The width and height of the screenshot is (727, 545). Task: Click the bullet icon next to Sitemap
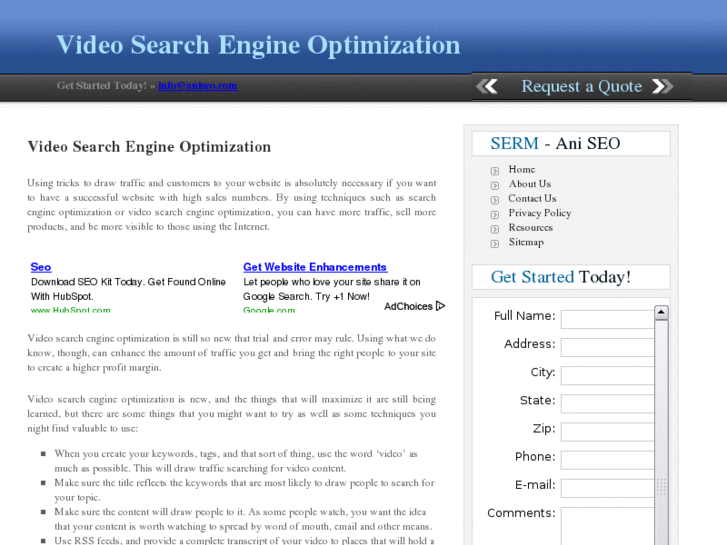495,244
